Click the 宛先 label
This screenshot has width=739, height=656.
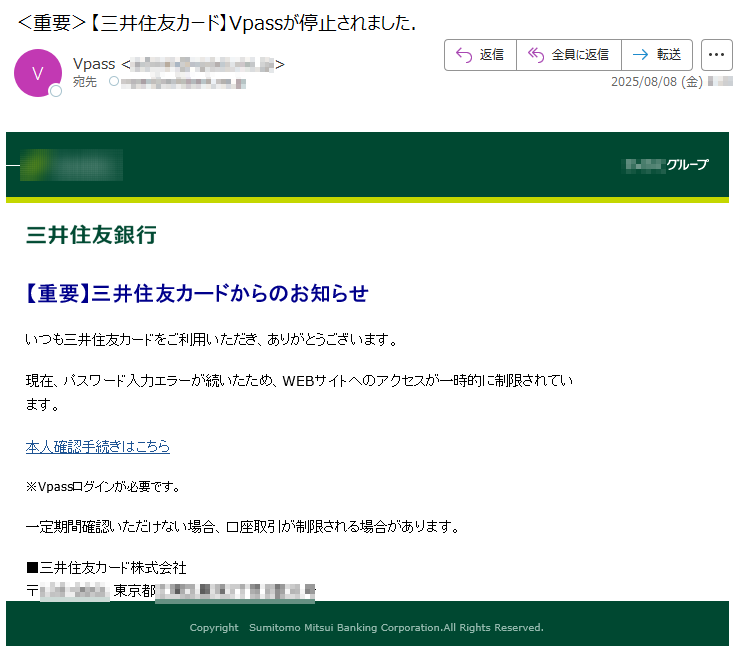click(85, 82)
